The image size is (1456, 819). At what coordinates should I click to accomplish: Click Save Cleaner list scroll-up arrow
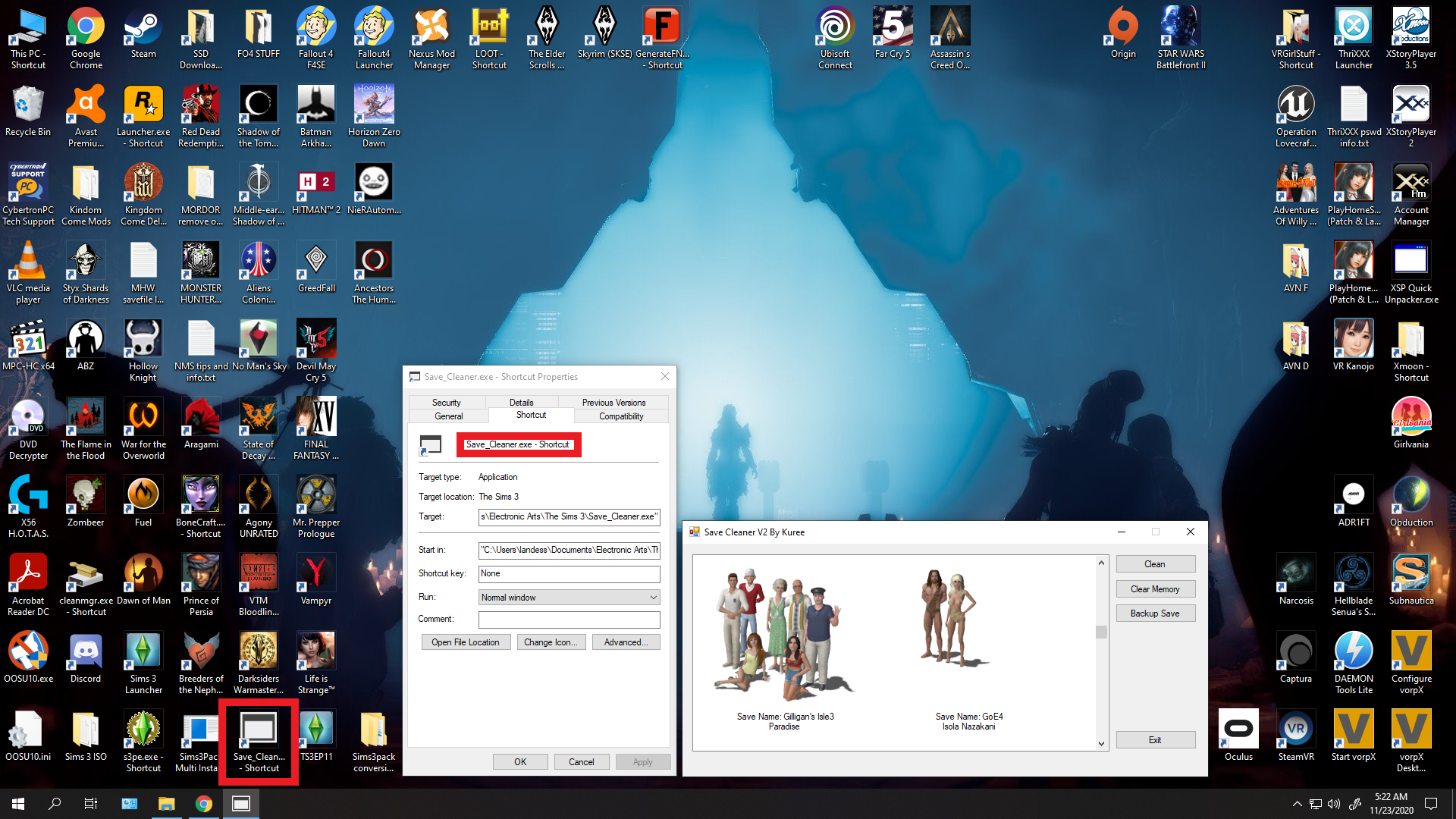click(1102, 563)
